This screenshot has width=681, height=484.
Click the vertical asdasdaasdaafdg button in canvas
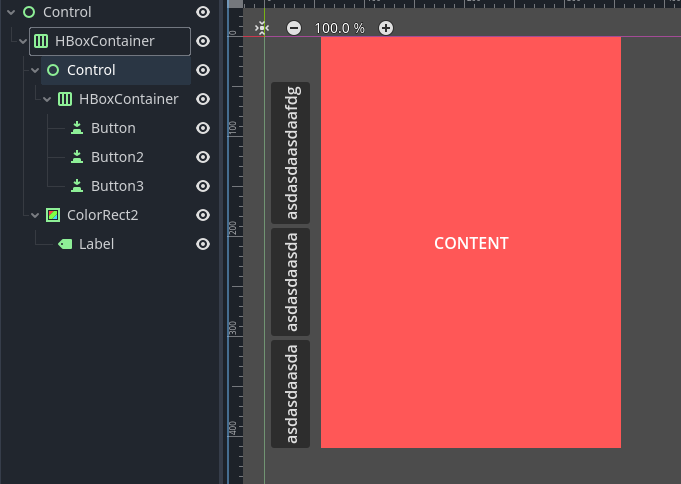pyautogui.click(x=291, y=152)
